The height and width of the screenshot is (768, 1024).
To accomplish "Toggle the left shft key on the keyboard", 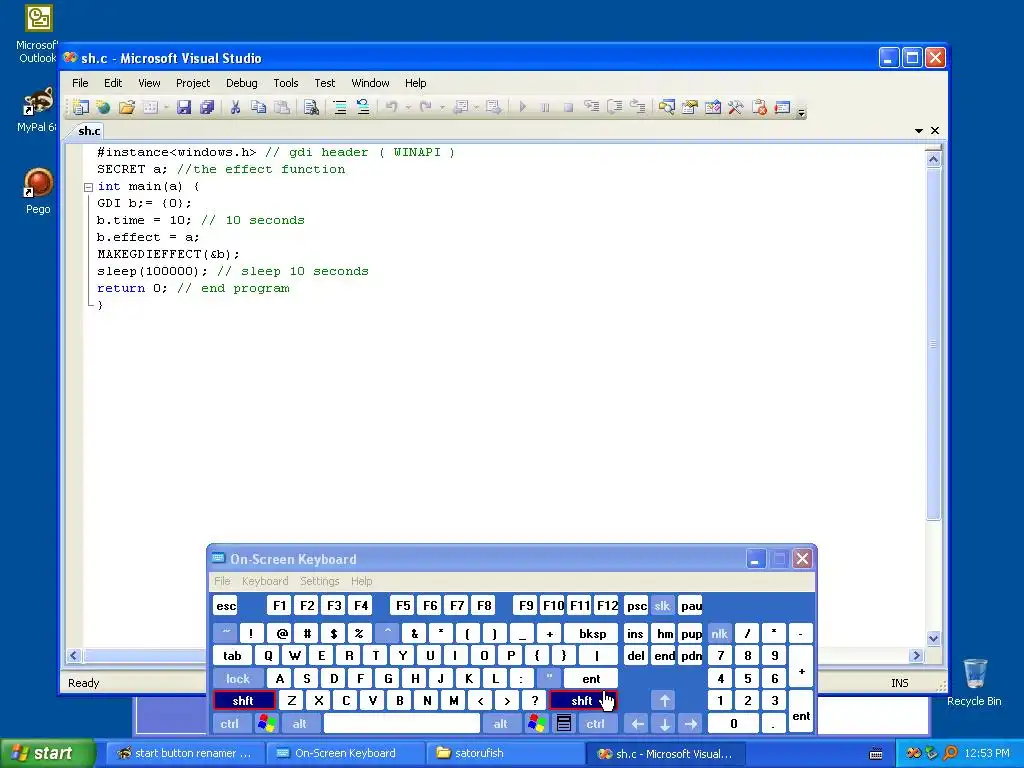I will [244, 701].
